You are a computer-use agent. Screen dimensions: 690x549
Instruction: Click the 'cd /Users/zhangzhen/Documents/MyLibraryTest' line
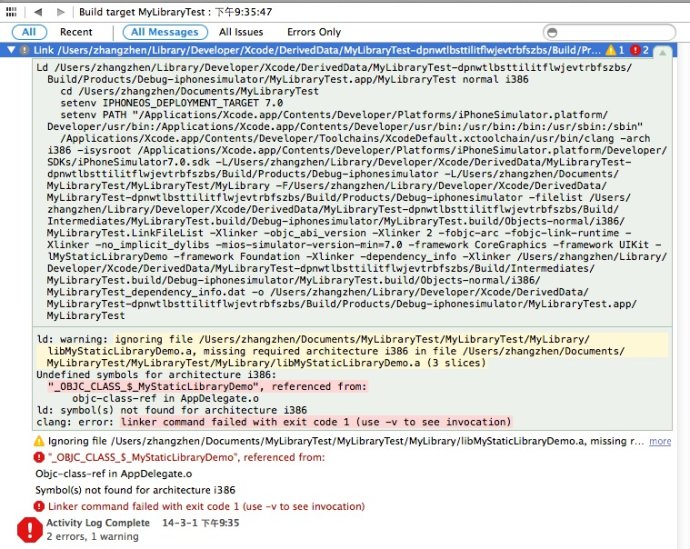[190, 91]
